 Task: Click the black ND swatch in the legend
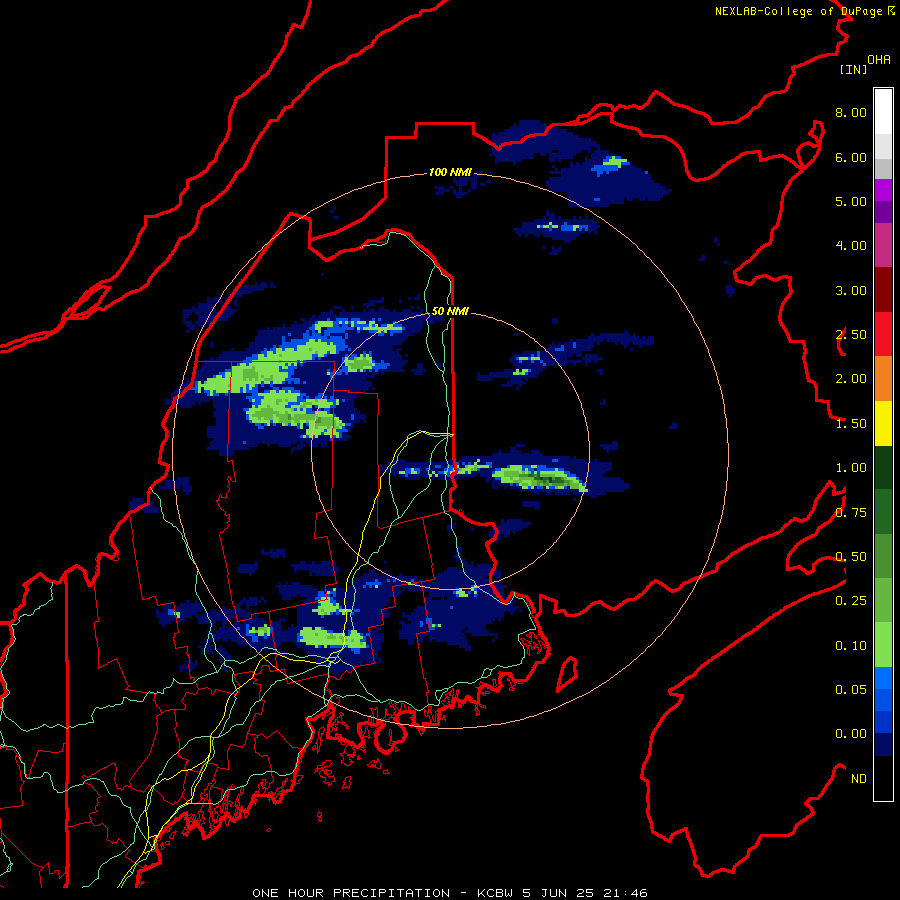coord(883,778)
